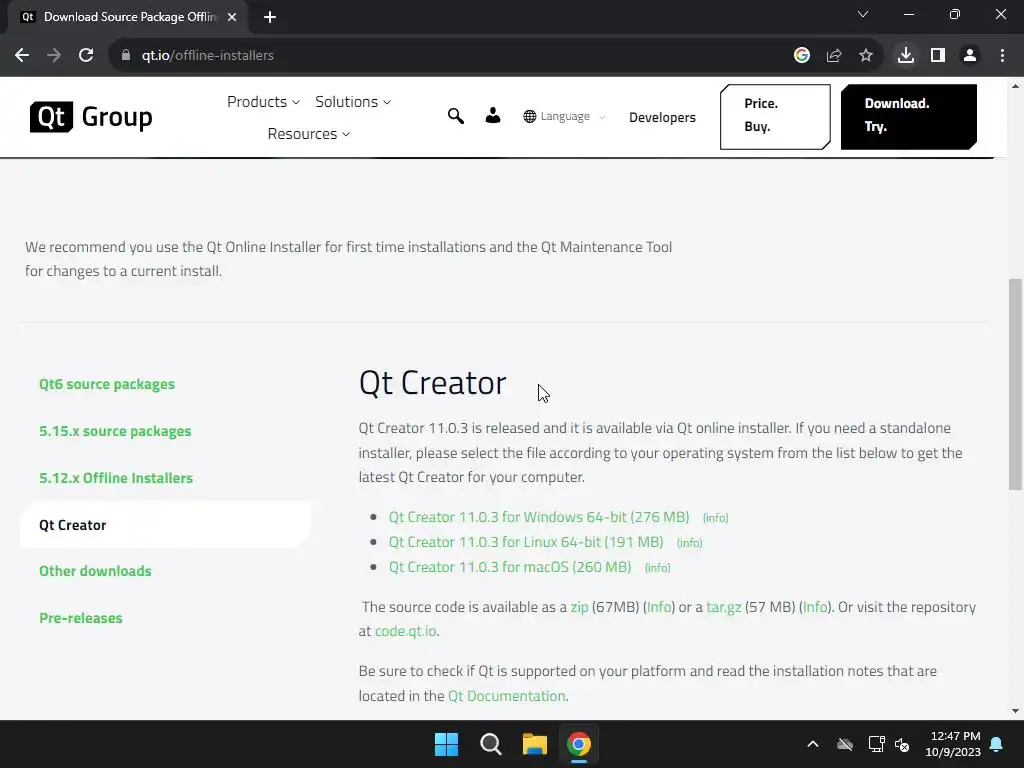Click the Download. Try. button

coord(908,116)
